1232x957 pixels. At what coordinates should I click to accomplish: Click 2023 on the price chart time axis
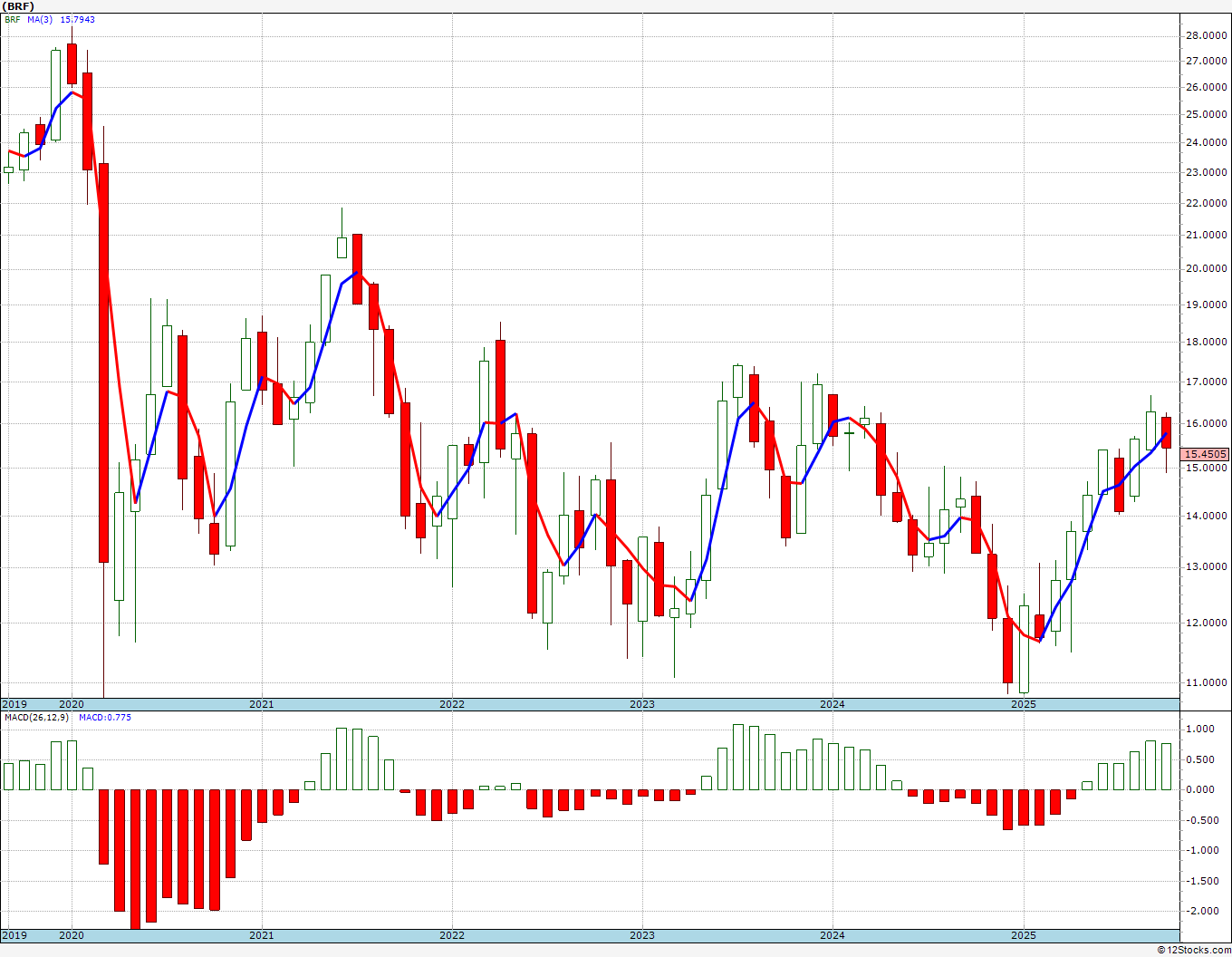642,704
